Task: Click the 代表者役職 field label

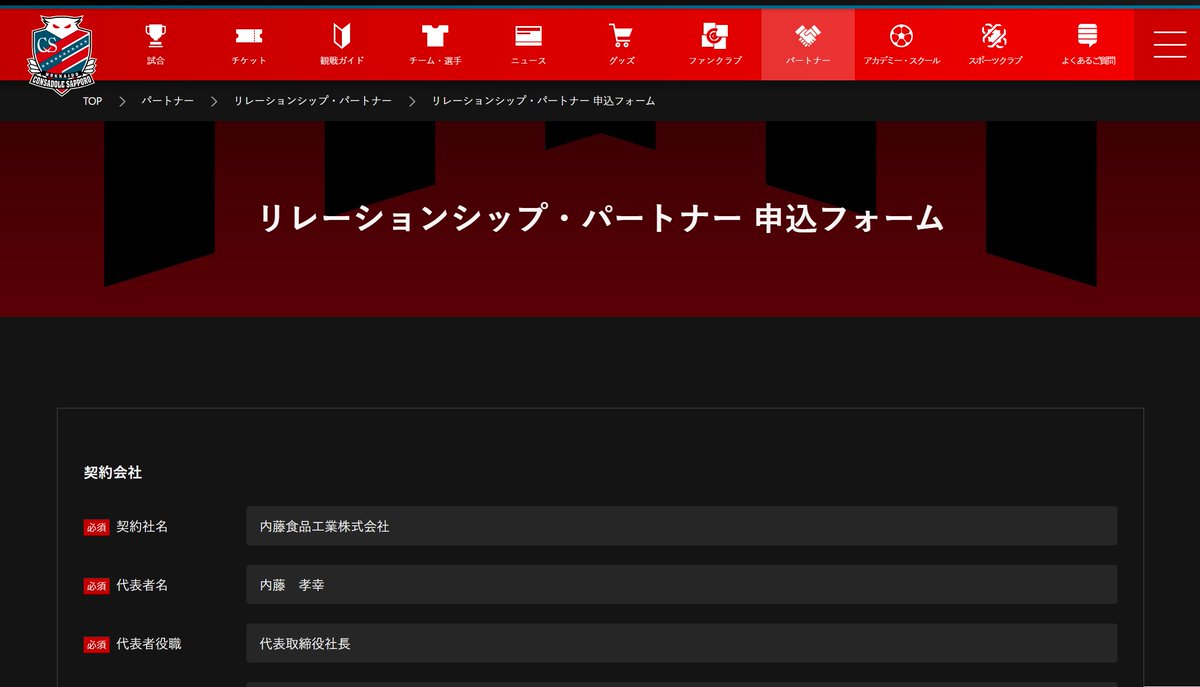Action: coord(149,644)
